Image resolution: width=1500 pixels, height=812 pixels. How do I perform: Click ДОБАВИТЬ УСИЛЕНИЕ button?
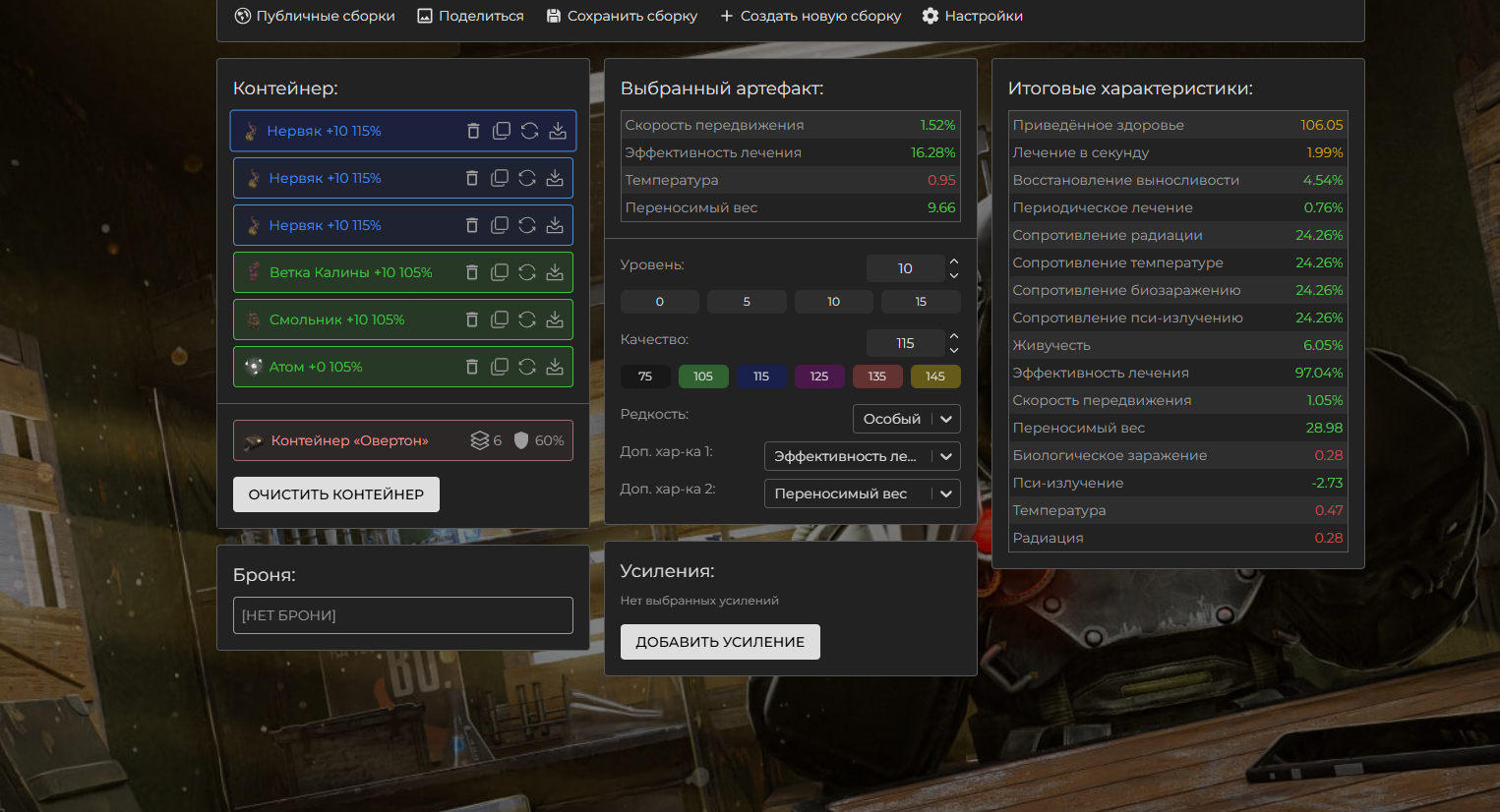pos(720,642)
